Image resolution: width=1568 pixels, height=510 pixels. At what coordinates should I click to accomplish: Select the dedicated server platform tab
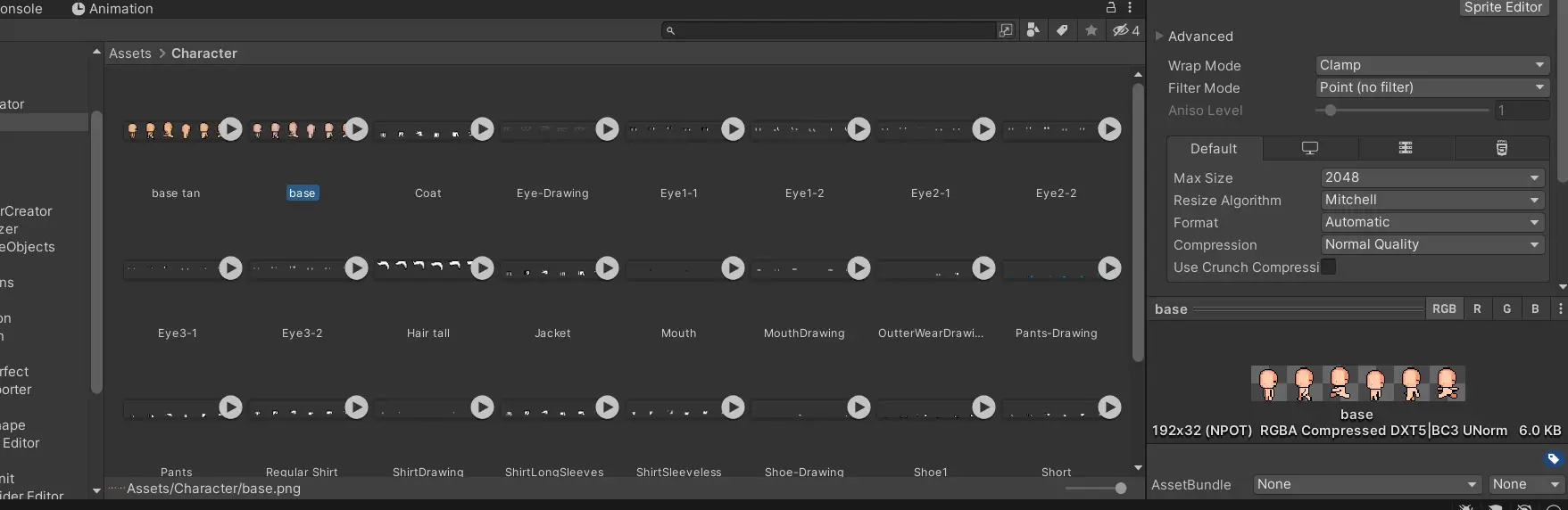(1406, 149)
